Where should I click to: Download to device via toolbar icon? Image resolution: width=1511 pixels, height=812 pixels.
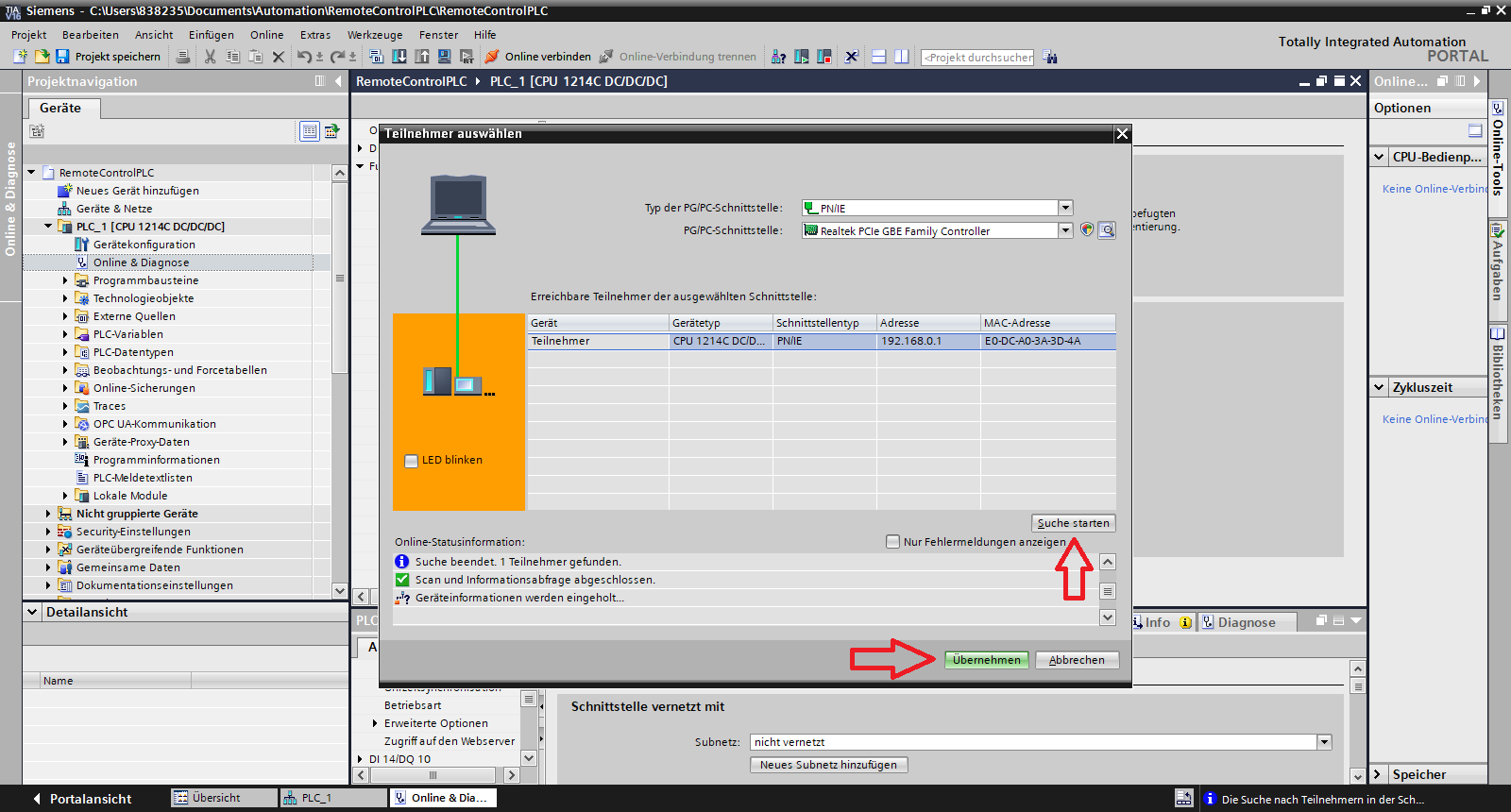[x=399, y=57]
